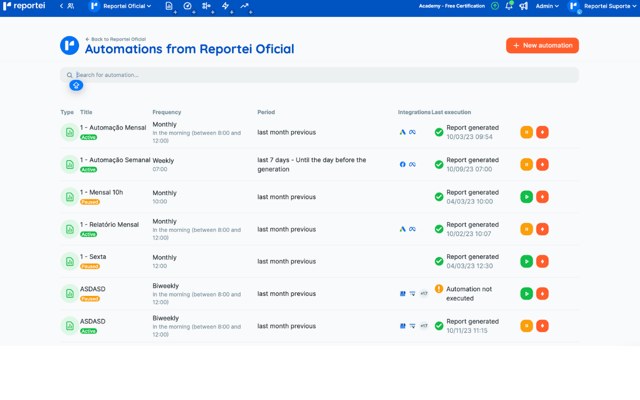Screen dimensions: 640x400
Task: Open the 1 - Automação Mensal automation
Action: click(x=113, y=128)
